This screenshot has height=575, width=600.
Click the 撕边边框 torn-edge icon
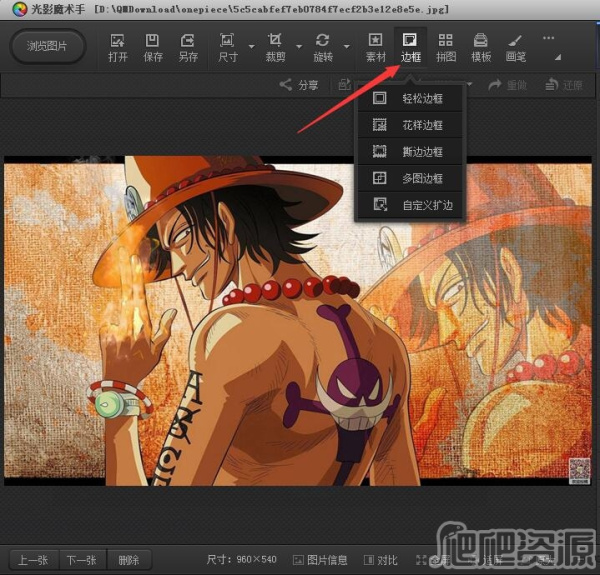(380, 151)
